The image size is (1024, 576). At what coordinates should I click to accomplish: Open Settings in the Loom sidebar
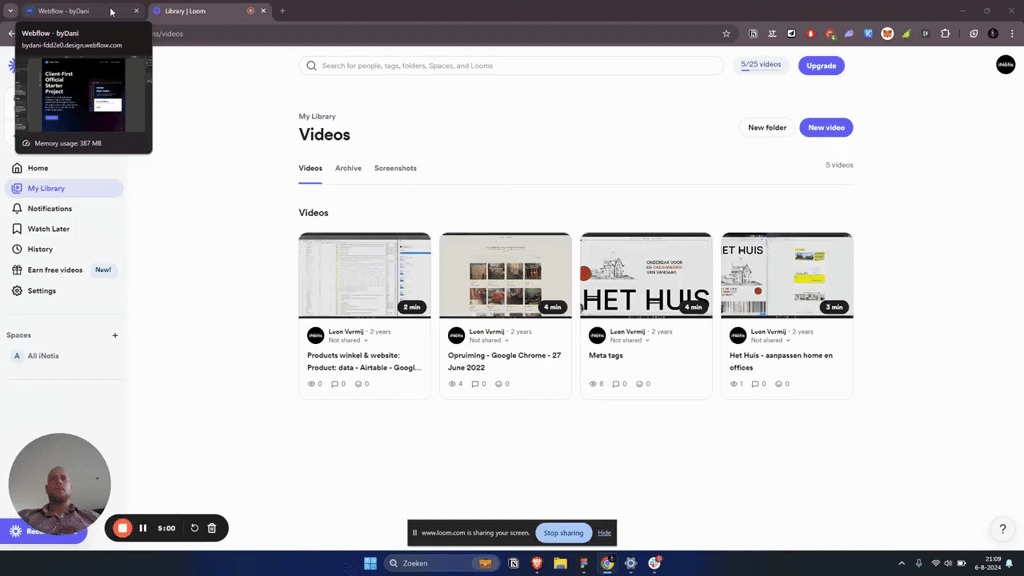(x=41, y=291)
